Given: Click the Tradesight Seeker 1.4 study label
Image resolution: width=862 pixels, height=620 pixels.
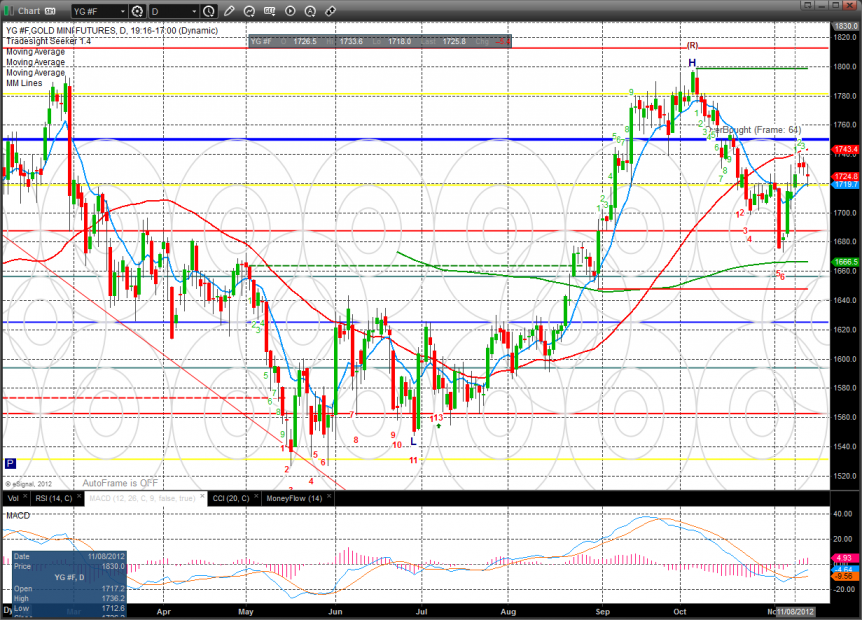Looking at the screenshot, I should click(x=48, y=41).
